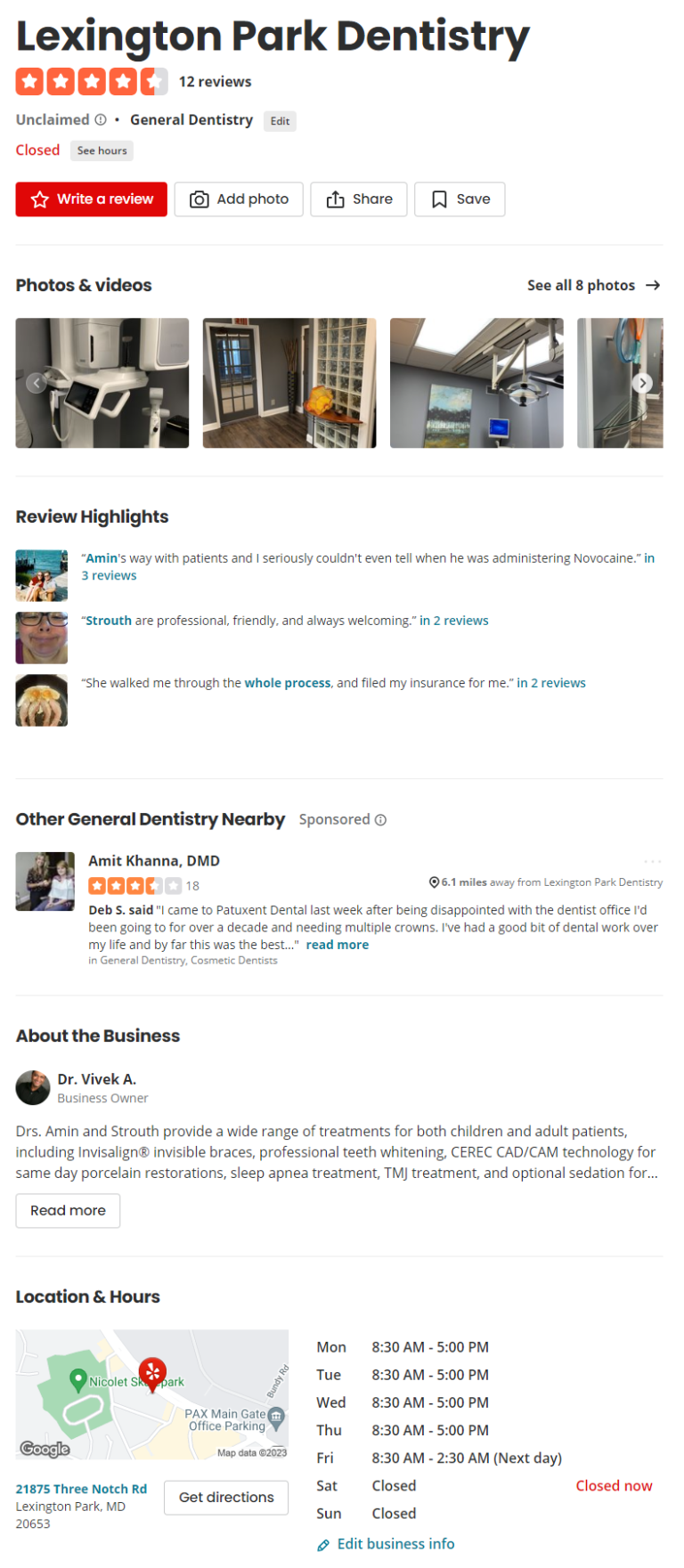
Task: Show next photo with right arrow
Action: (643, 383)
